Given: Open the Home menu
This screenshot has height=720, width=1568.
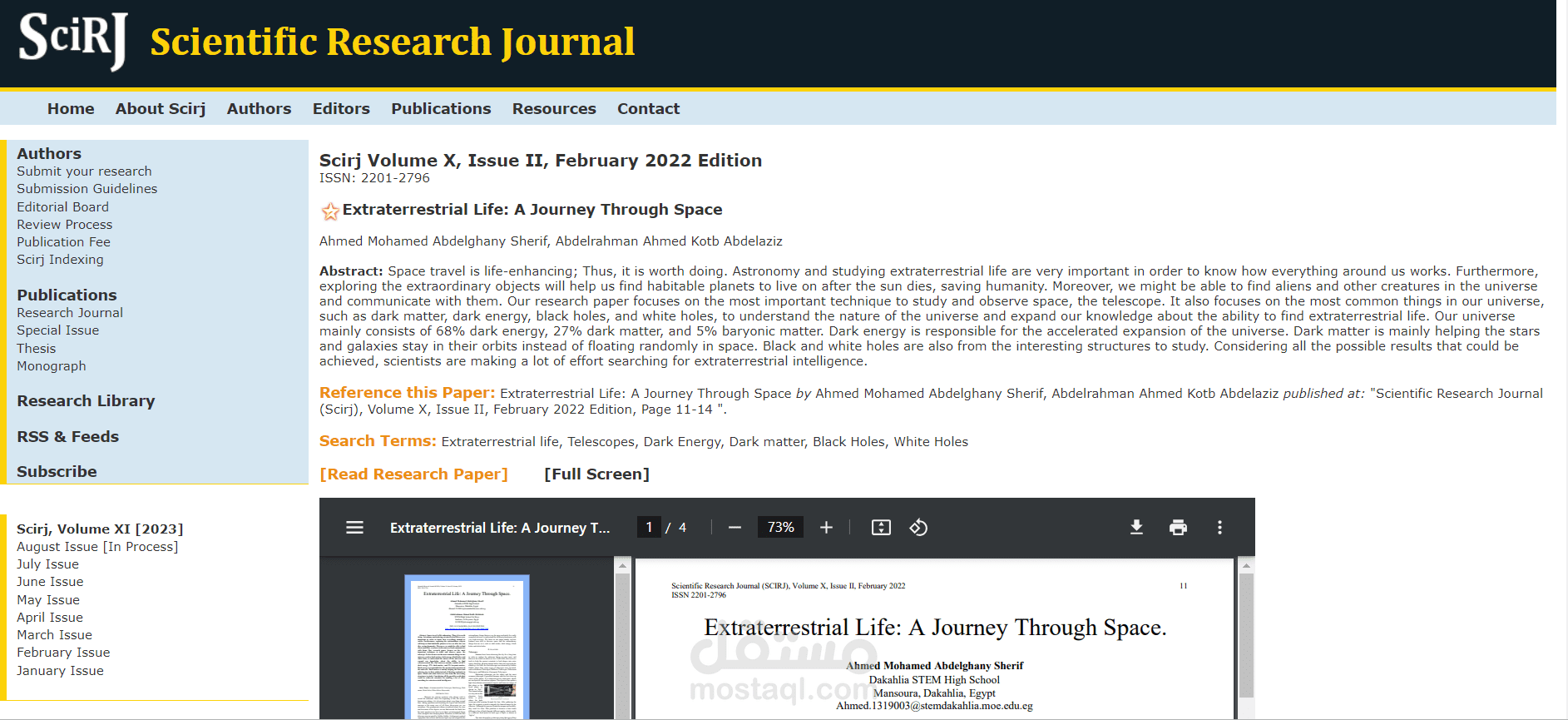Looking at the screenshot, I should (71, 109).
